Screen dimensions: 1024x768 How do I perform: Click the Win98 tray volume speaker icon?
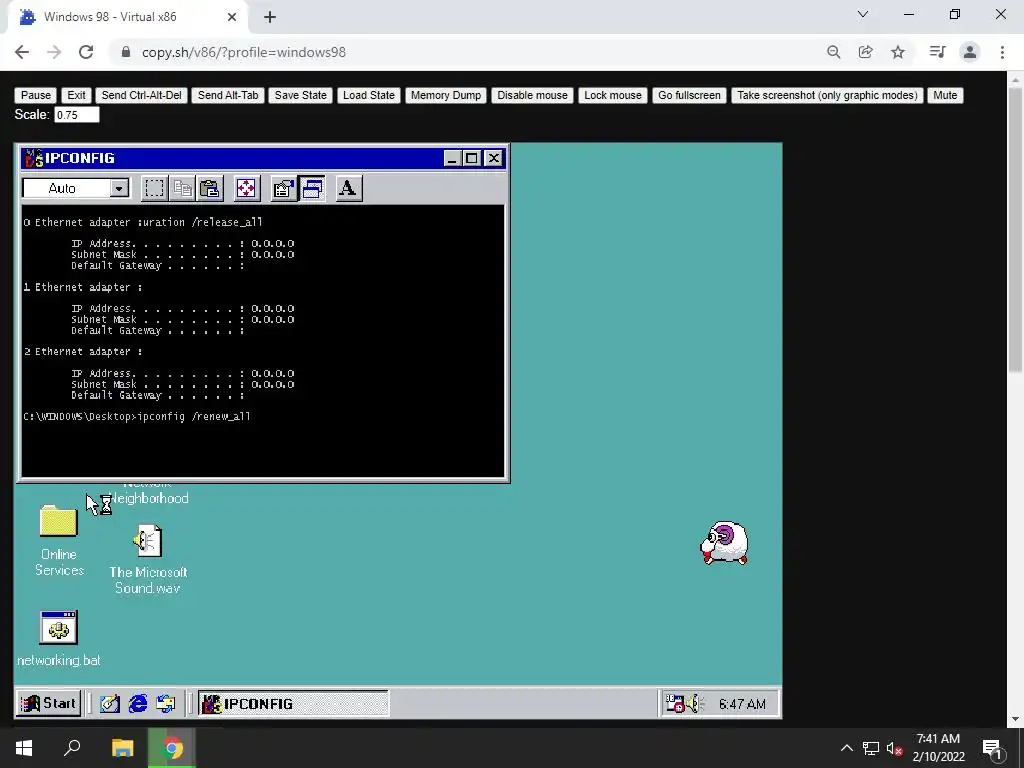coord(694,703)
